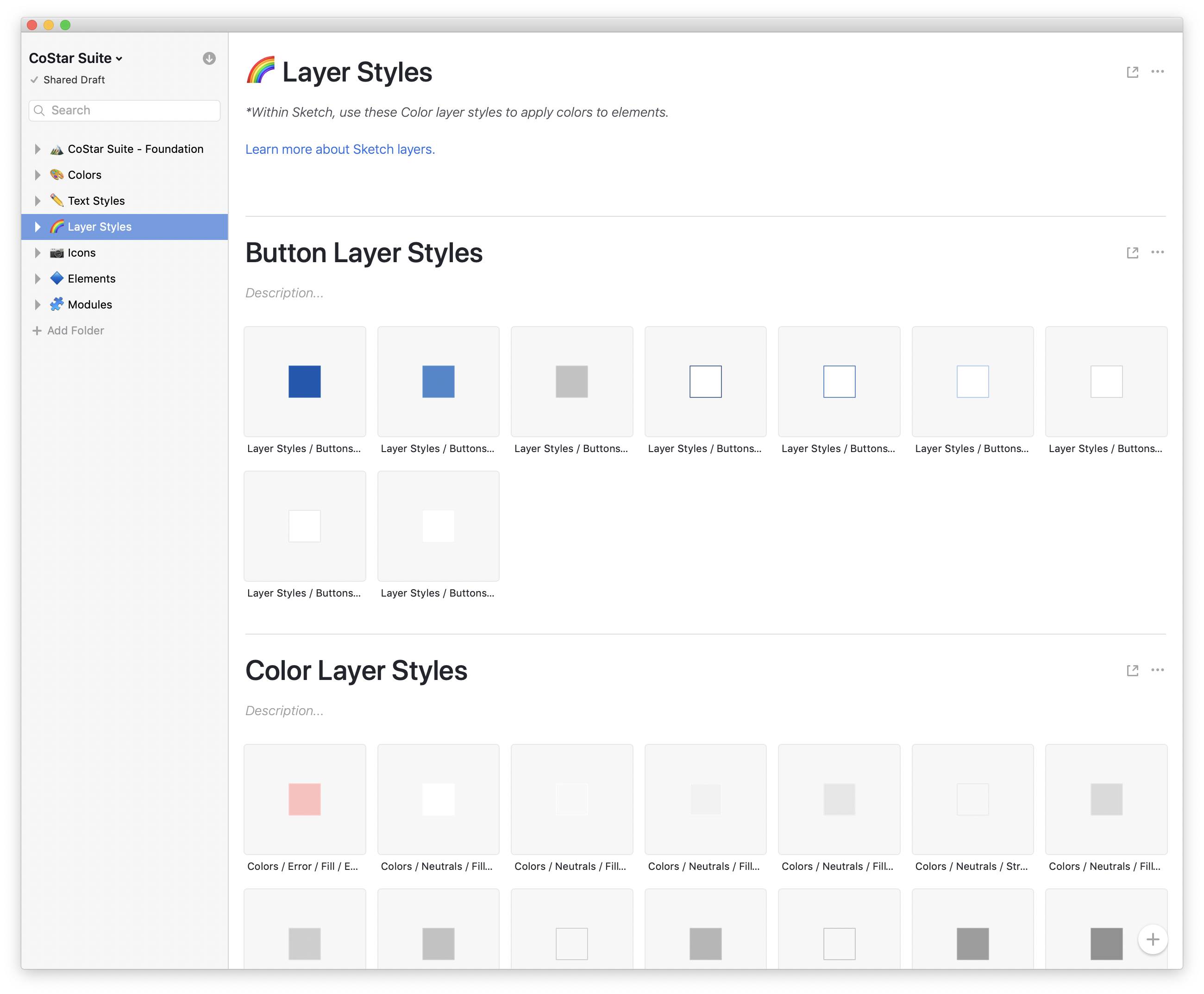Click Learn more about Sketch layers link
Viewport: 1204px width, 994px height.
pyautogui.click(x=340, y=150)
